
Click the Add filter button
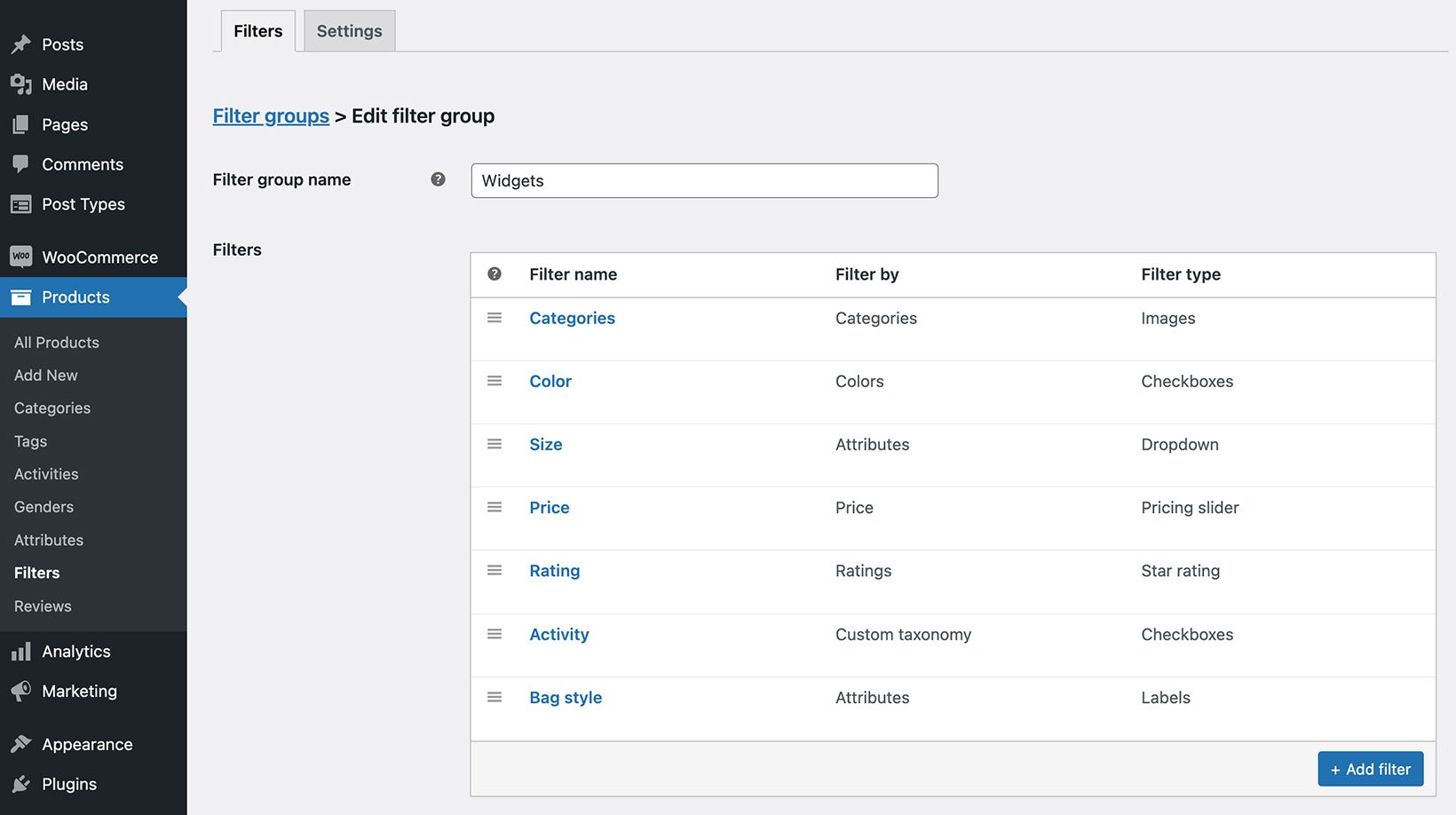(1370, 769)
